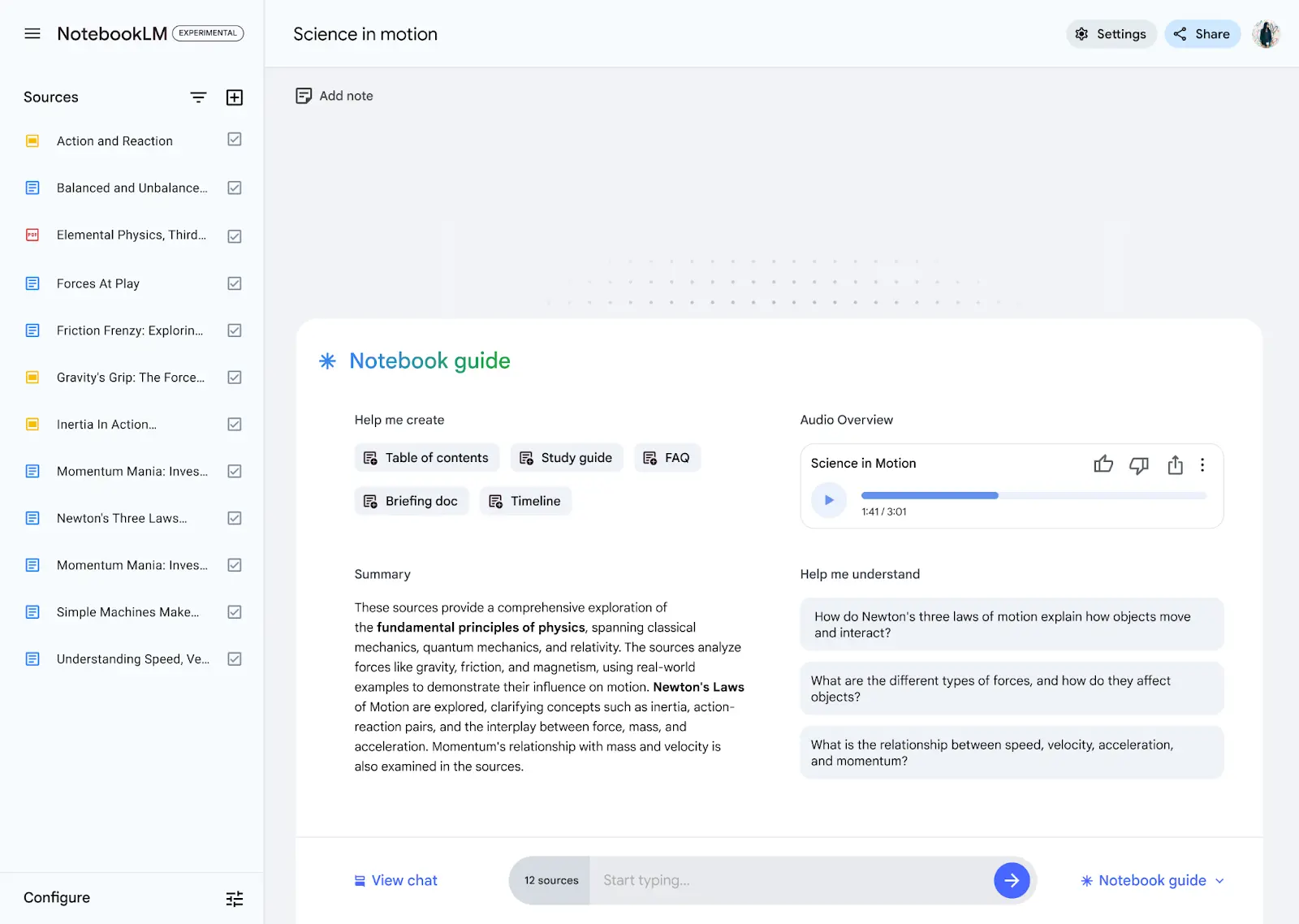Give thumbs up to the Audio Overview
The width and height of the screenshot is (1299, 924).
(x=1103, y=464)
